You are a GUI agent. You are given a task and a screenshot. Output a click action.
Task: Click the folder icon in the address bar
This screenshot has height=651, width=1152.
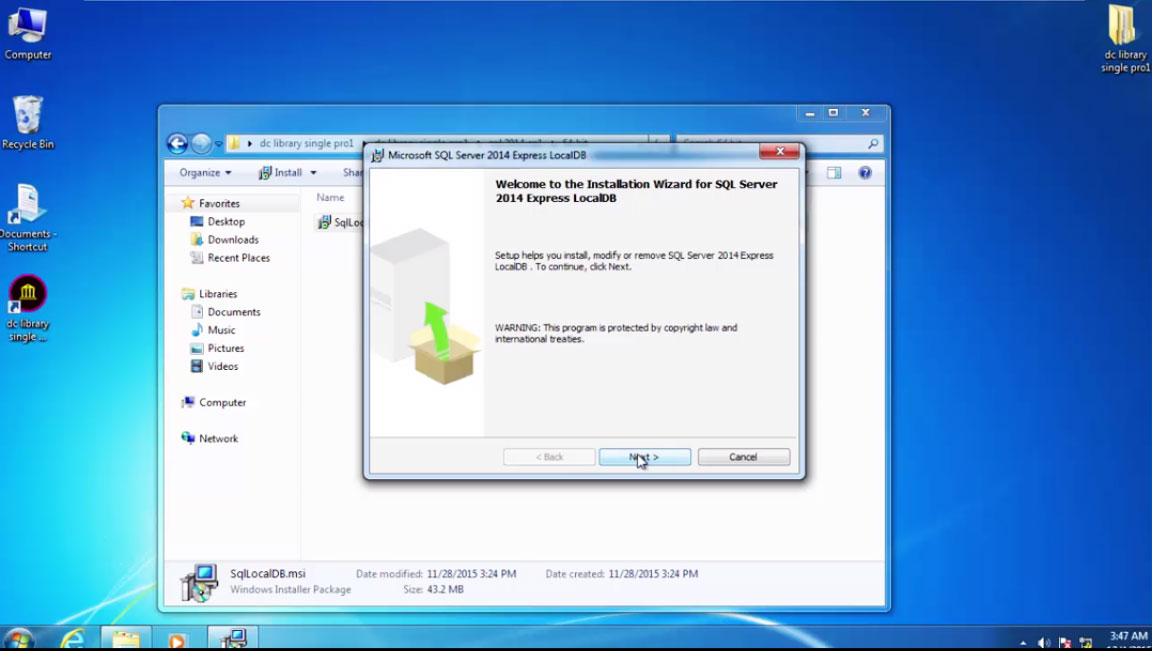pos(234,143)
